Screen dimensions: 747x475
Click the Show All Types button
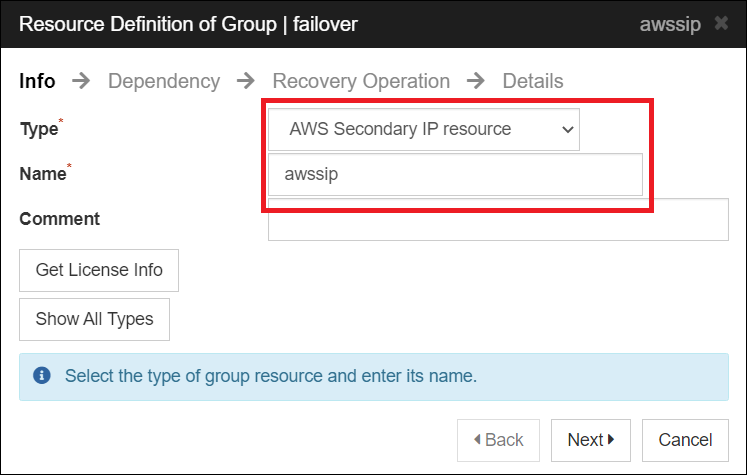coord(94,319)
